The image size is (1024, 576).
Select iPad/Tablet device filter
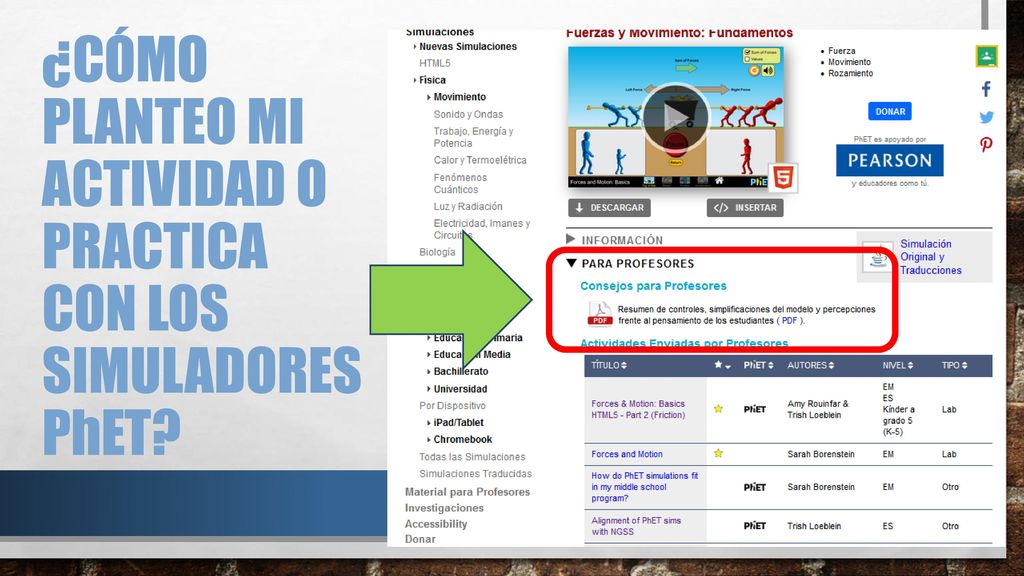coord(456,423)
